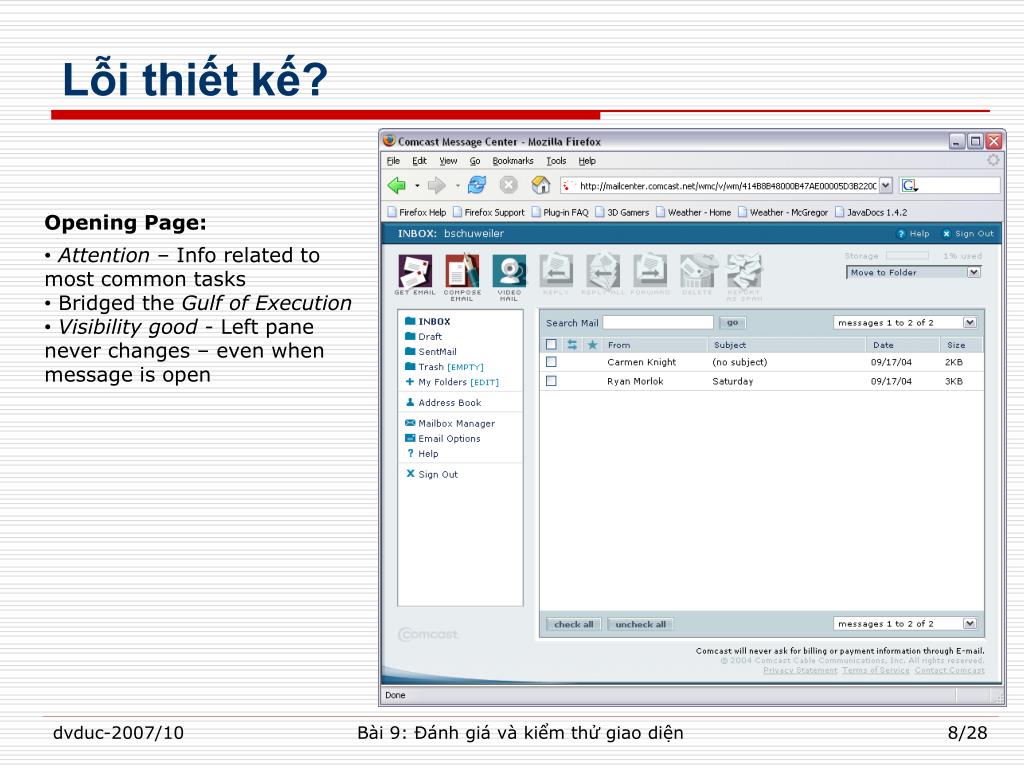This screenshot has width=1024, height=768.
Task: Go to Firefox home page icon
Action: [x=541, y=185]
